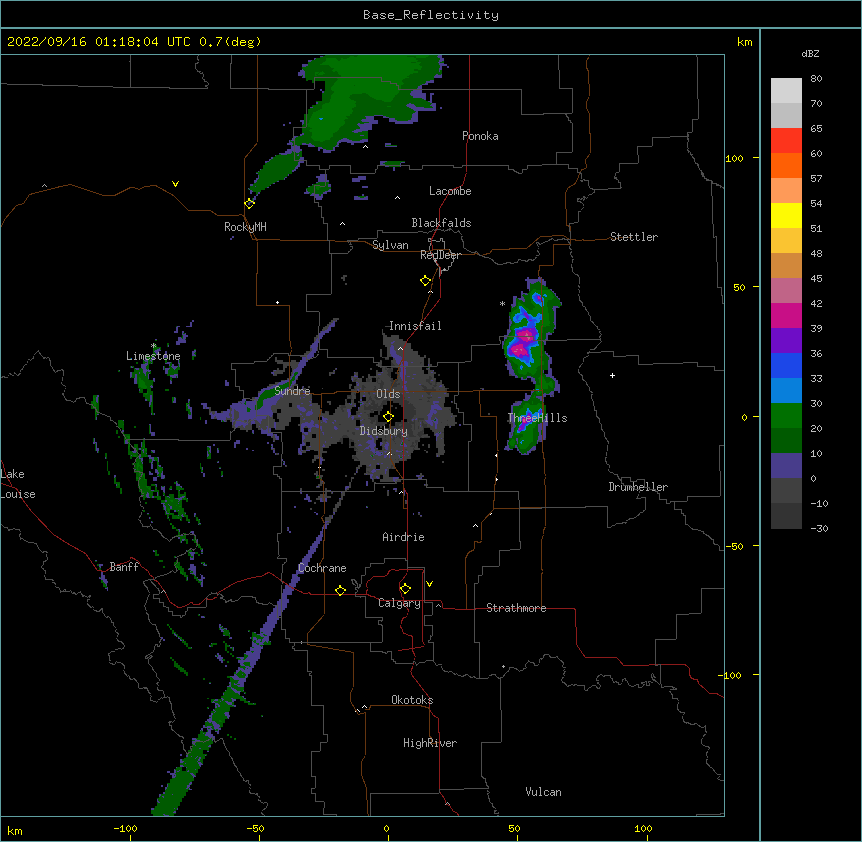Click the Okotoks town label
Screen dimensions: 862x842
click(x=412, y=700)
